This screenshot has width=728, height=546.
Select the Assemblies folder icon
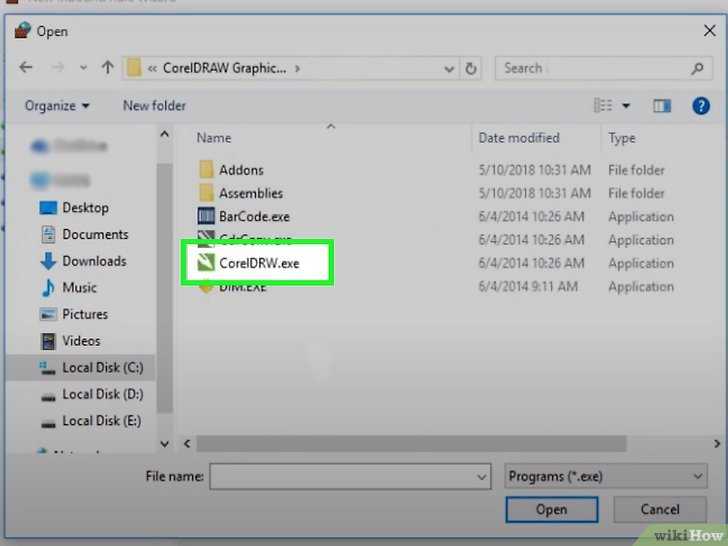[206, 193]
